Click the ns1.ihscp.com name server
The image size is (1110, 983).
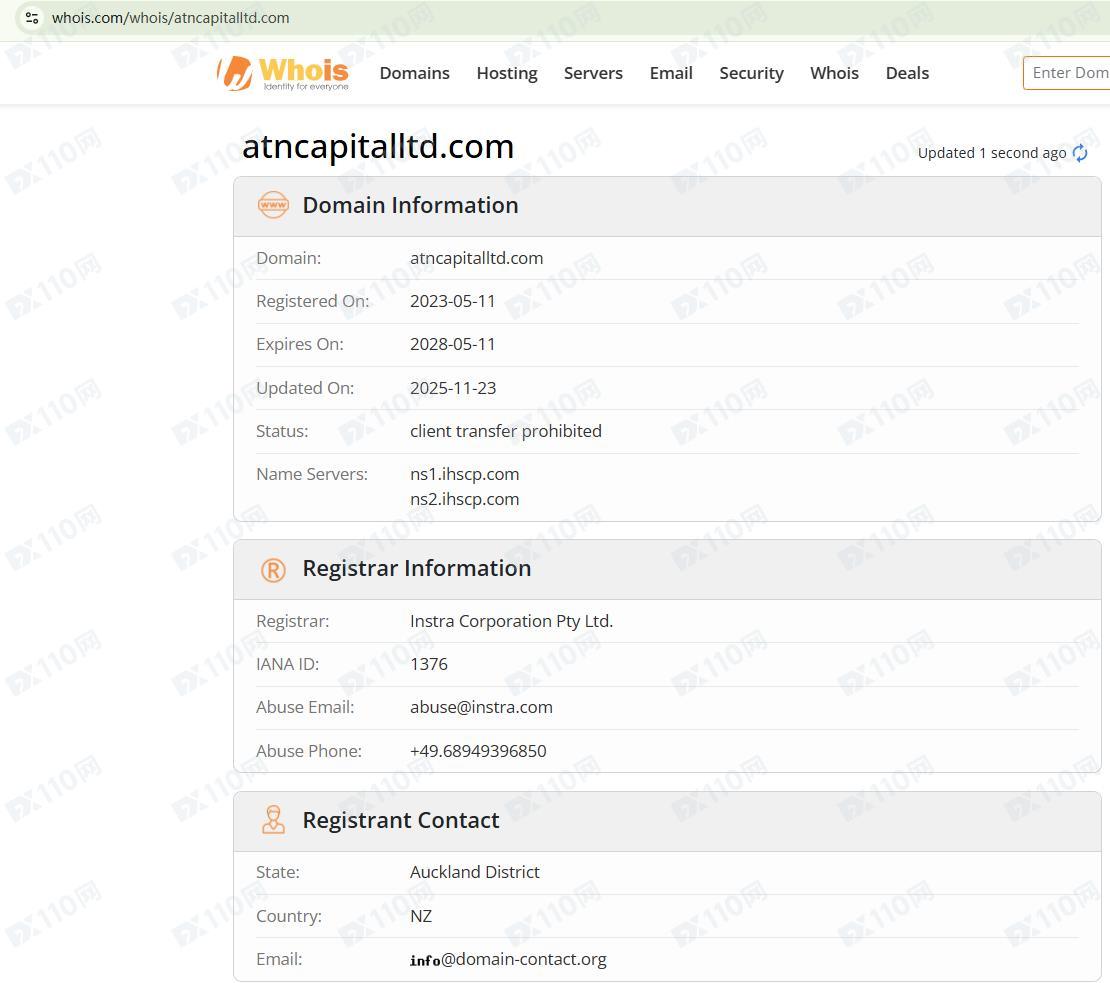464,474
